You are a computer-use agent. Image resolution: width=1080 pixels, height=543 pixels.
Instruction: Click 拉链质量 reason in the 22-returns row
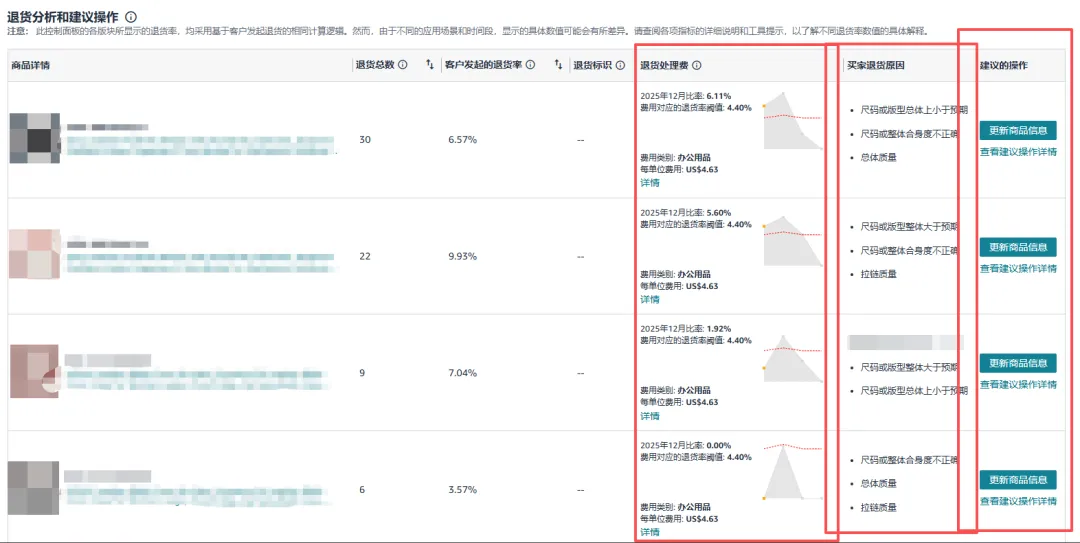879,274
